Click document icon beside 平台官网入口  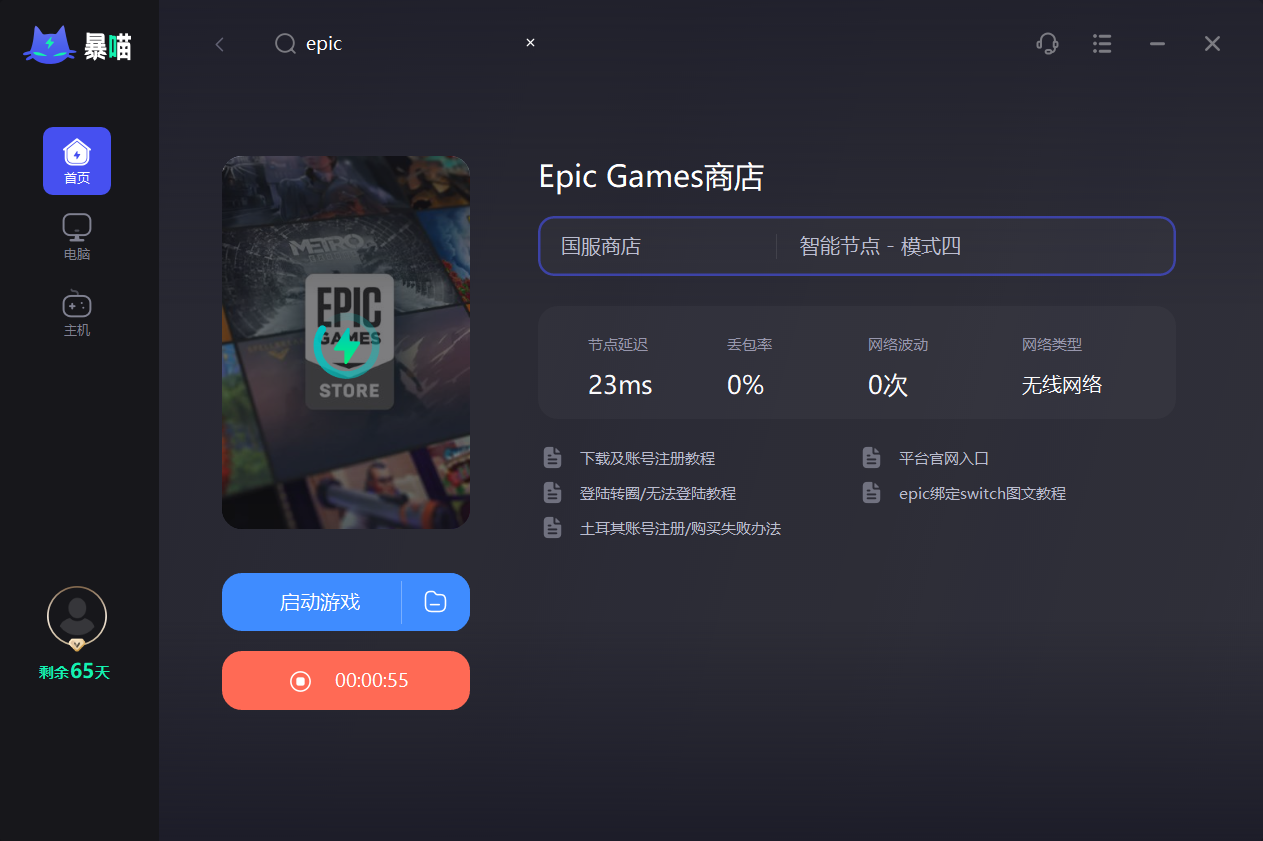tap(871, 456)
